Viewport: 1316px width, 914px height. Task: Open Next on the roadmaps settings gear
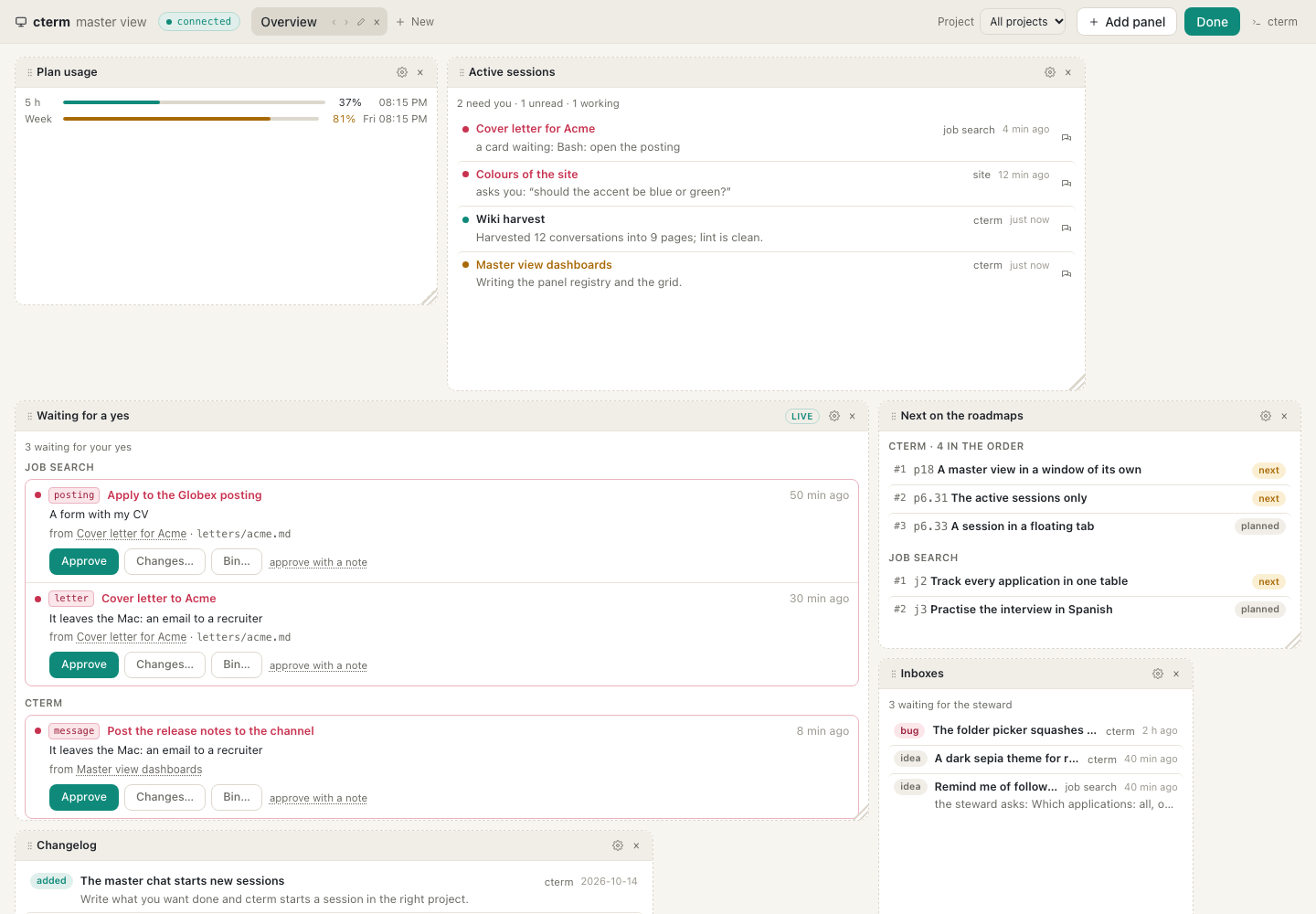[1266, 416]
